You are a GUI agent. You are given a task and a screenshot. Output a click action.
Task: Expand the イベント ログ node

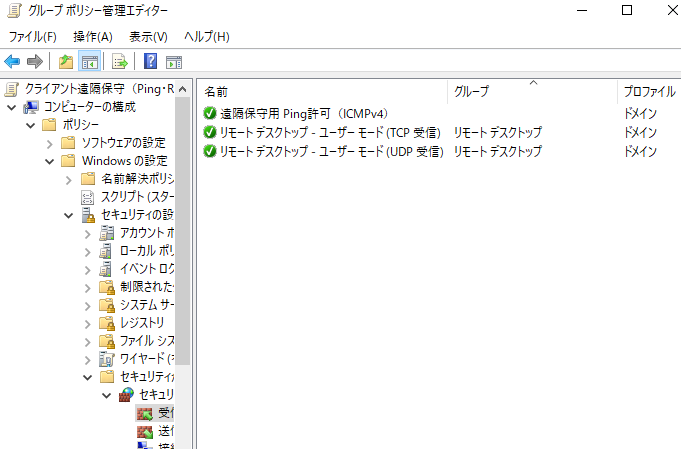click(x=88, y=270)
